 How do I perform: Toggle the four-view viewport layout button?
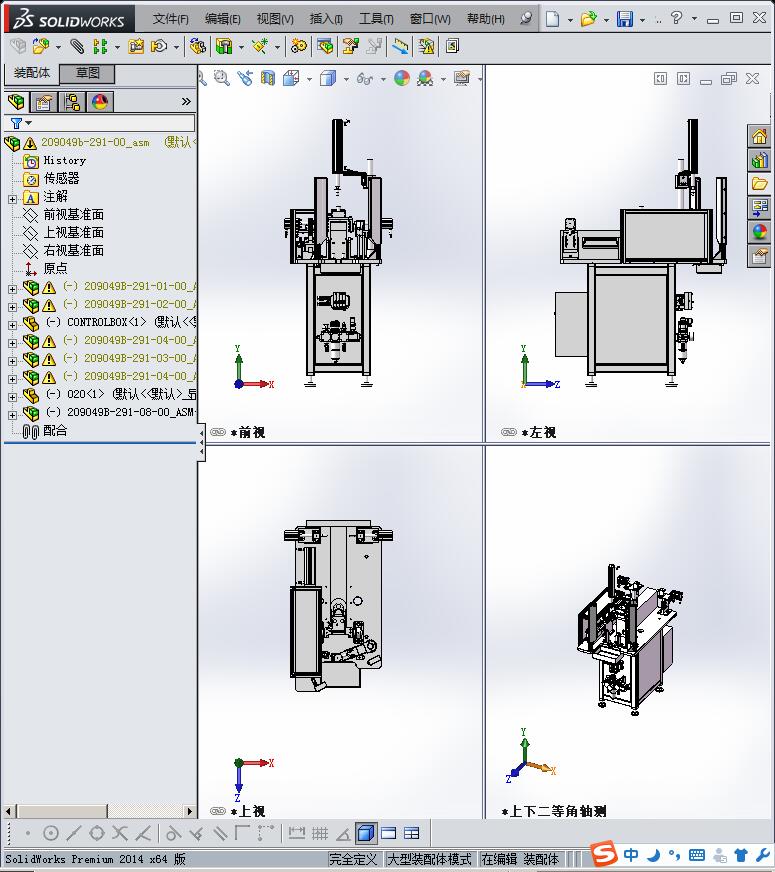411,833
